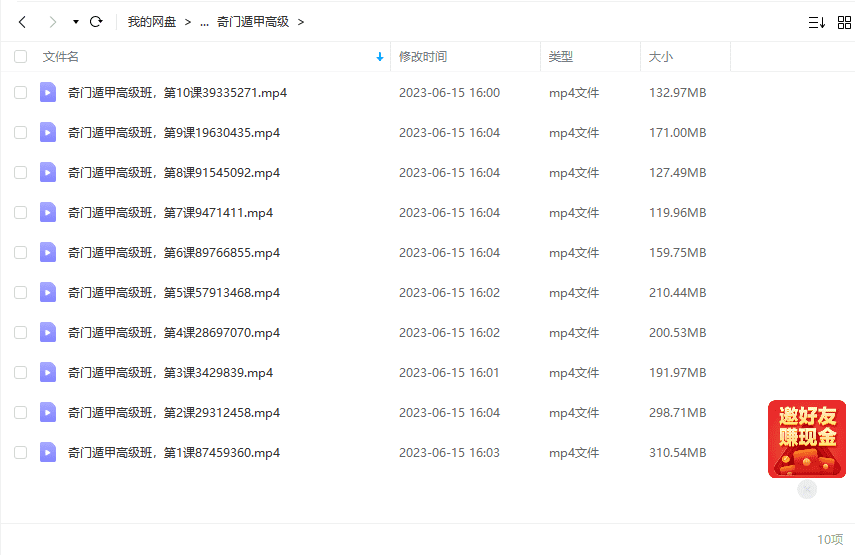This screenshot has width=855, height=555.
Task: Switch to grid view layout icon
Action: pos(844,22)
